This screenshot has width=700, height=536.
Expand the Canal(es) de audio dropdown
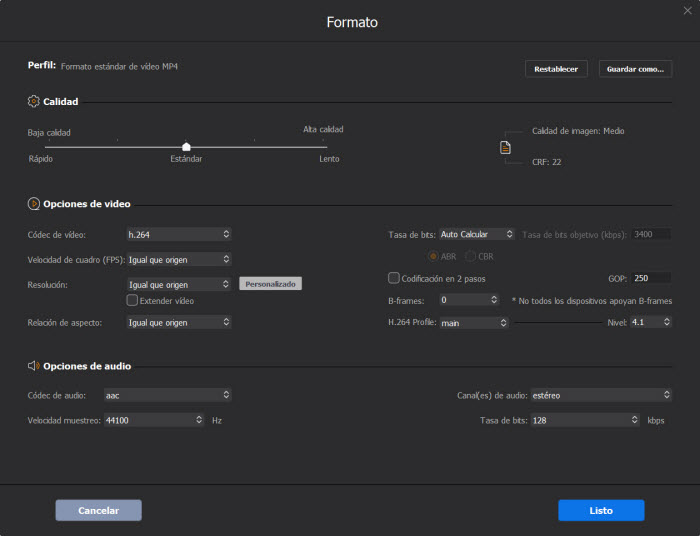click(600, 395)
